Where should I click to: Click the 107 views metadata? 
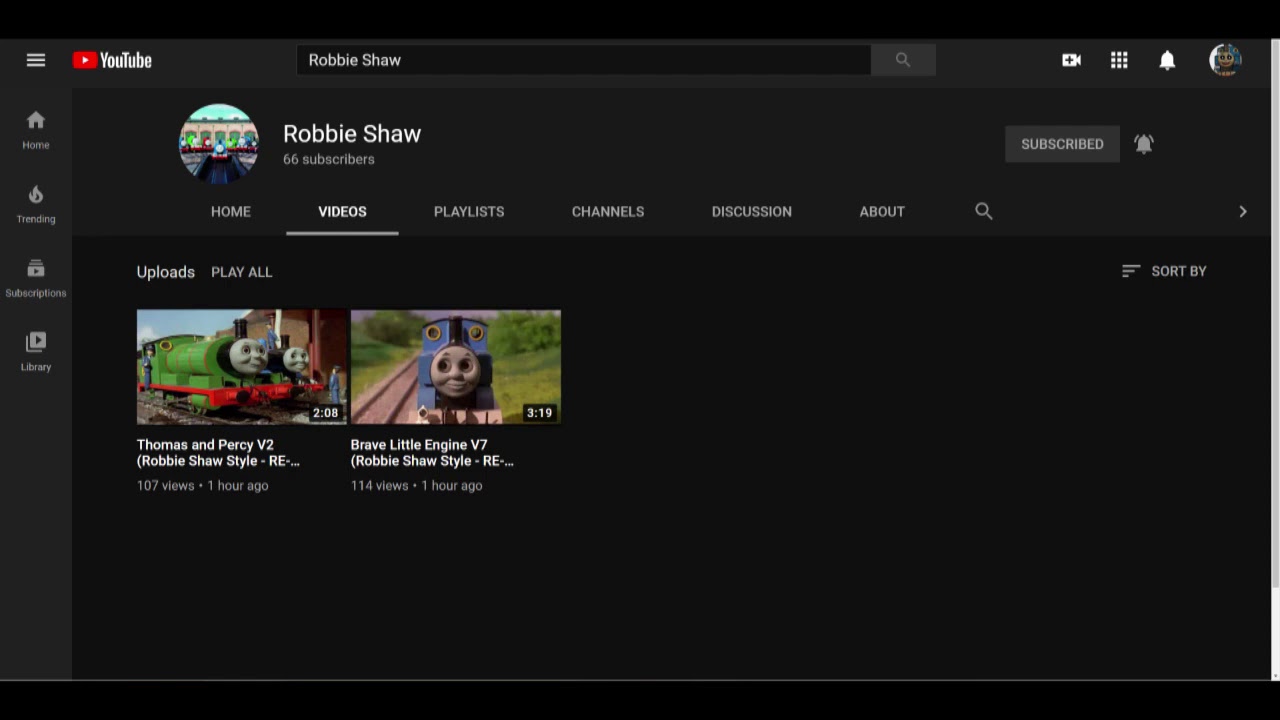click(x=166, y=485)
